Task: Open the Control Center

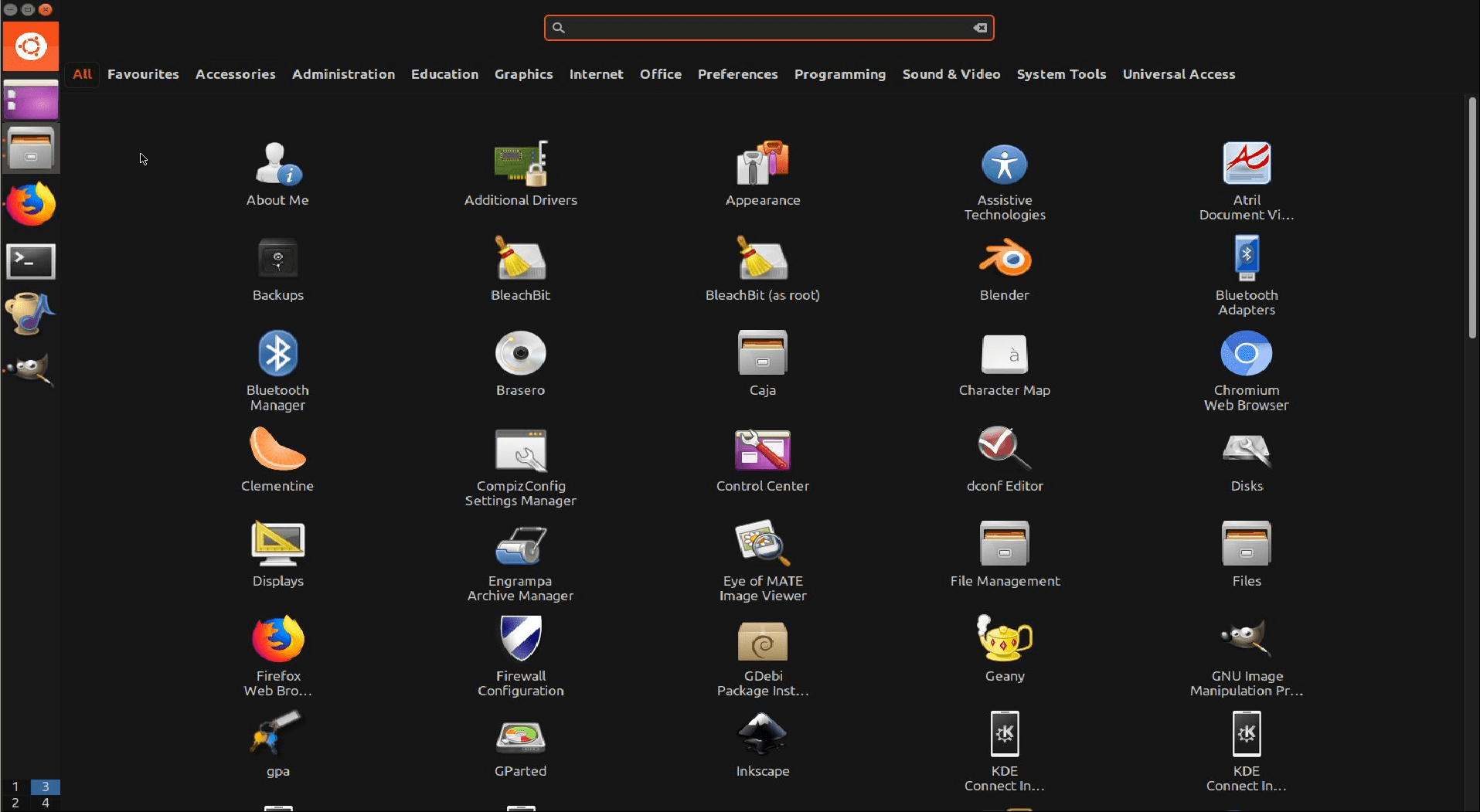Action: [x=762, y=460]
